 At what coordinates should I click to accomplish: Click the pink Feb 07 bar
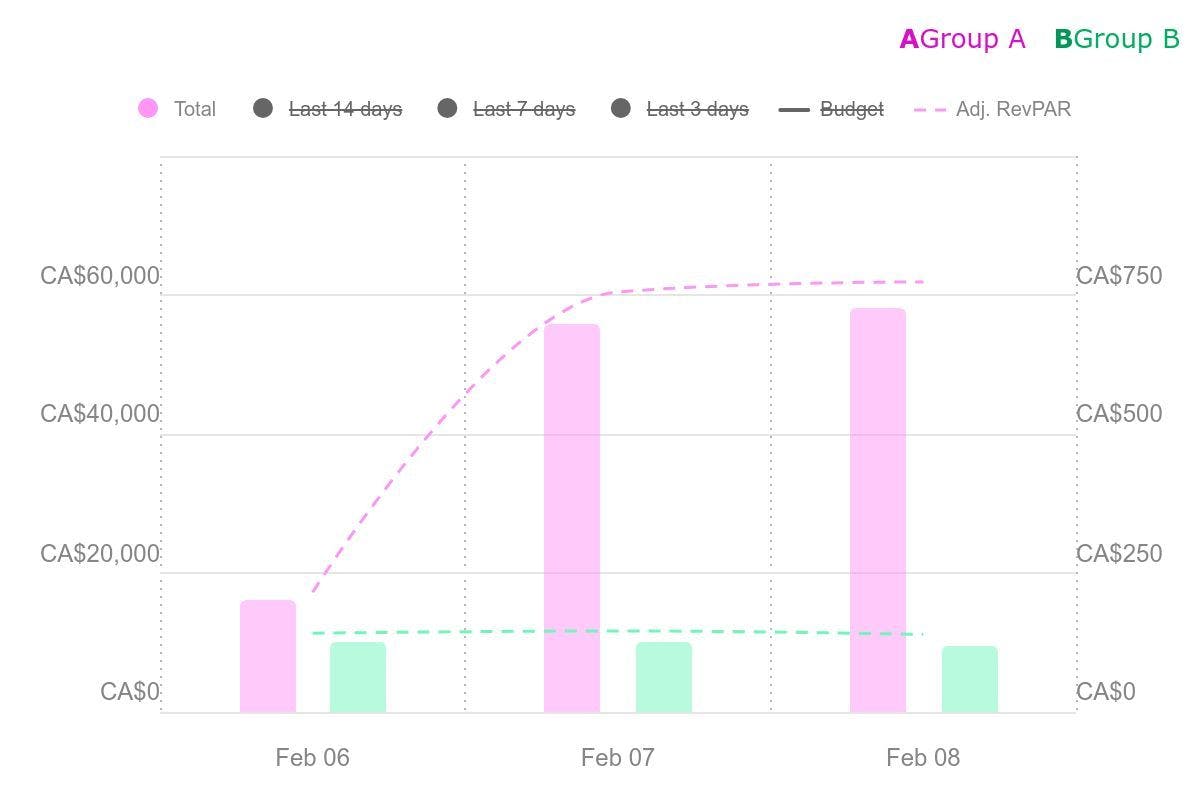click(572, 518)
